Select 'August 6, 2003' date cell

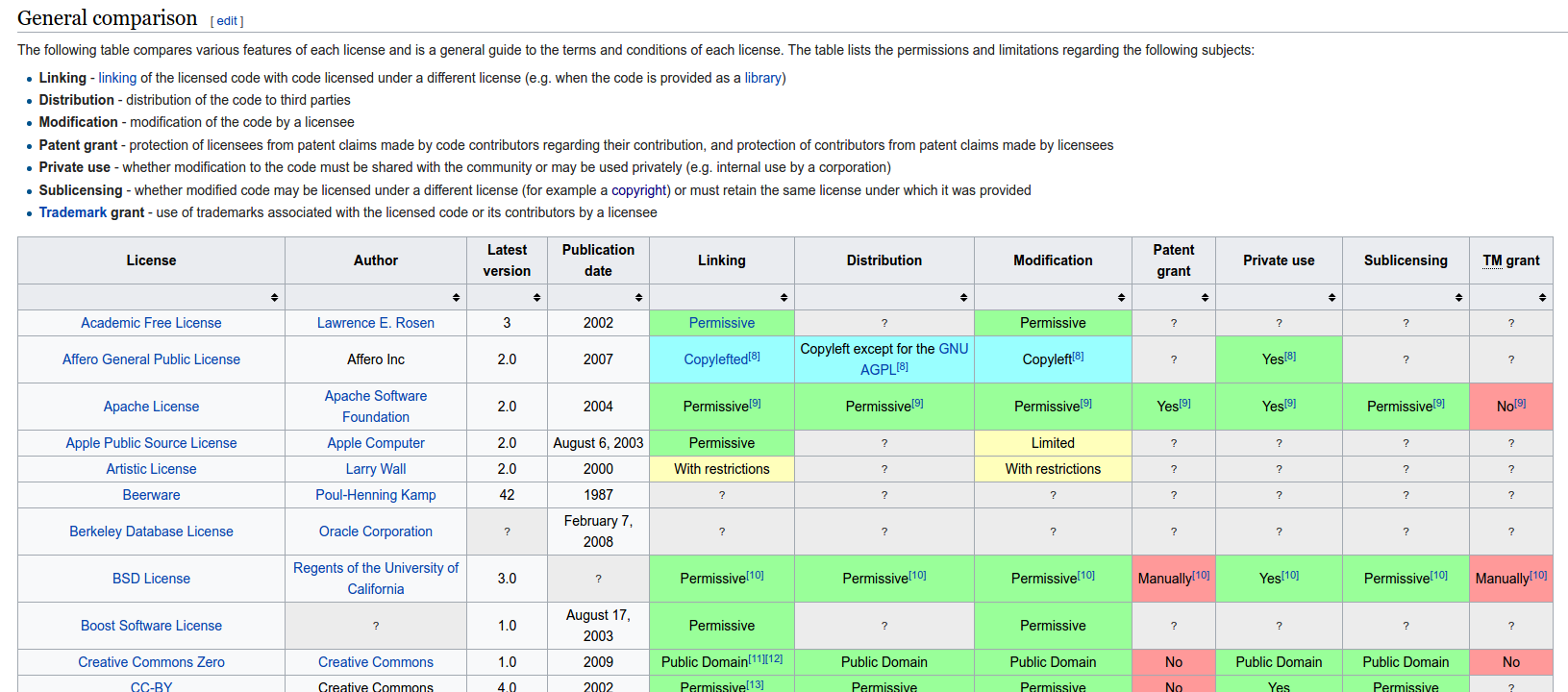[598, 443]
